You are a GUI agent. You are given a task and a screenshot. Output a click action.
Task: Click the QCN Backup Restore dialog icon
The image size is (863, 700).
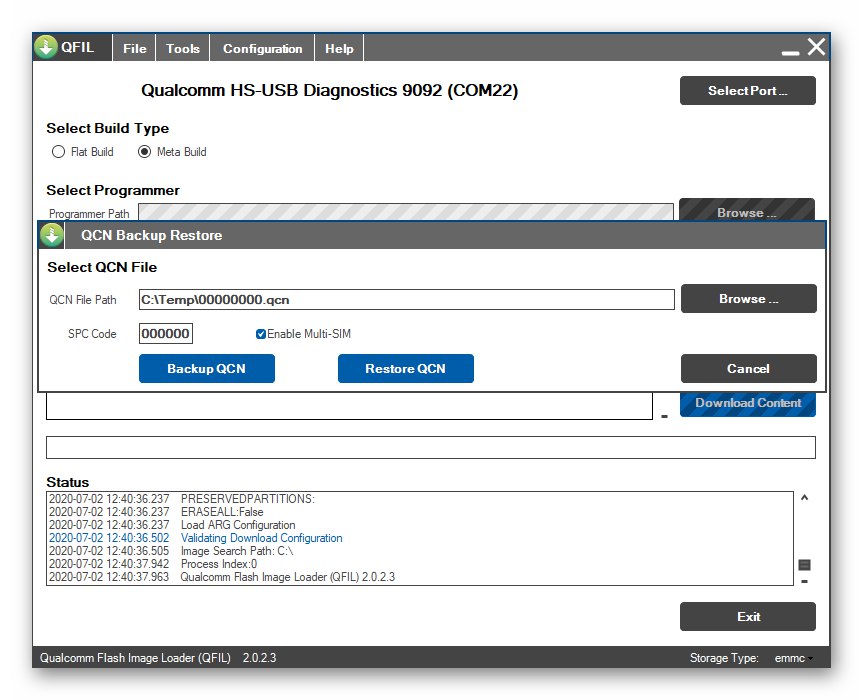pyautogui.click(x=52, y=235)
